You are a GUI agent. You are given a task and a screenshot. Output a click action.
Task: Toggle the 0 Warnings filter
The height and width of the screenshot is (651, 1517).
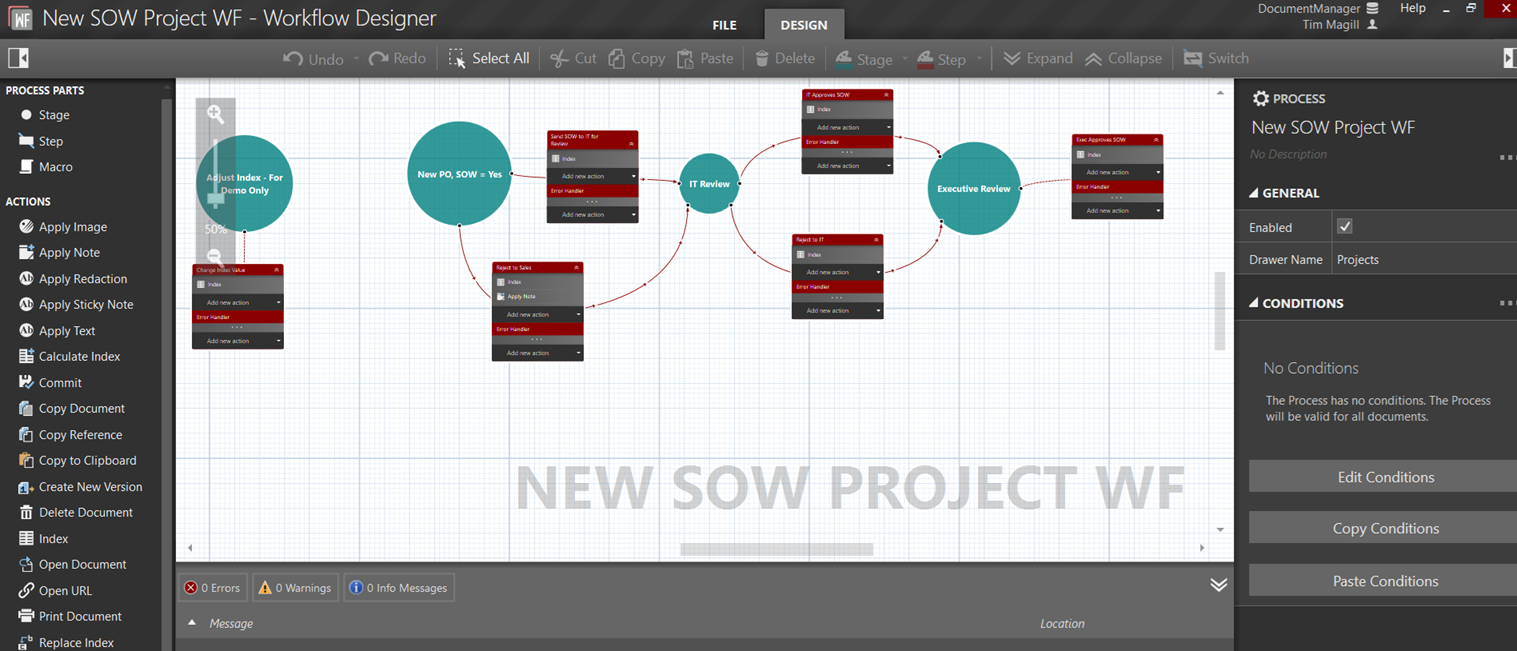(x=295, y=587)
